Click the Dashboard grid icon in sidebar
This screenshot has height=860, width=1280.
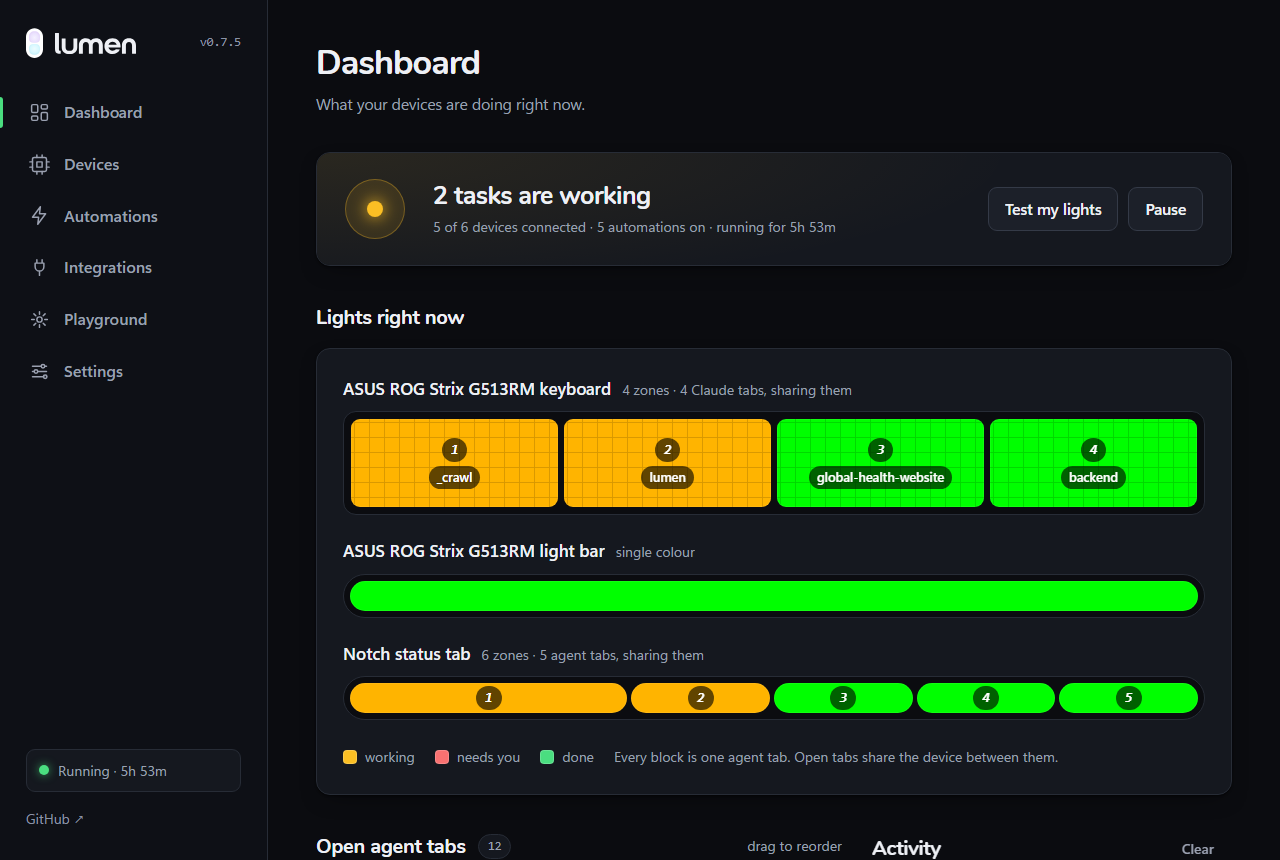[x=39, y=112]
